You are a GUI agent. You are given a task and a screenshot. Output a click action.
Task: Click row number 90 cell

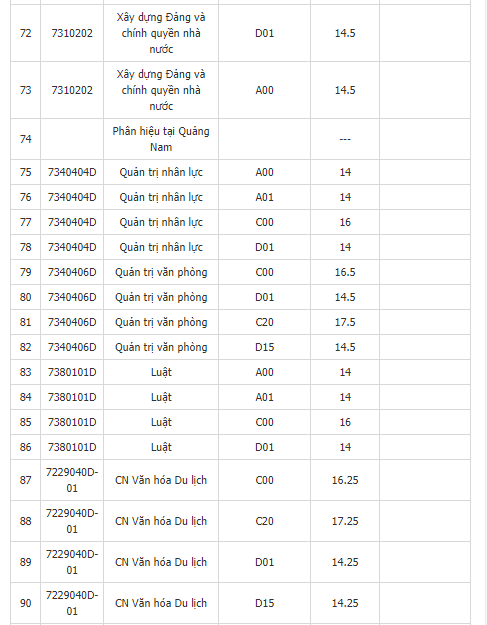[26, 603]
